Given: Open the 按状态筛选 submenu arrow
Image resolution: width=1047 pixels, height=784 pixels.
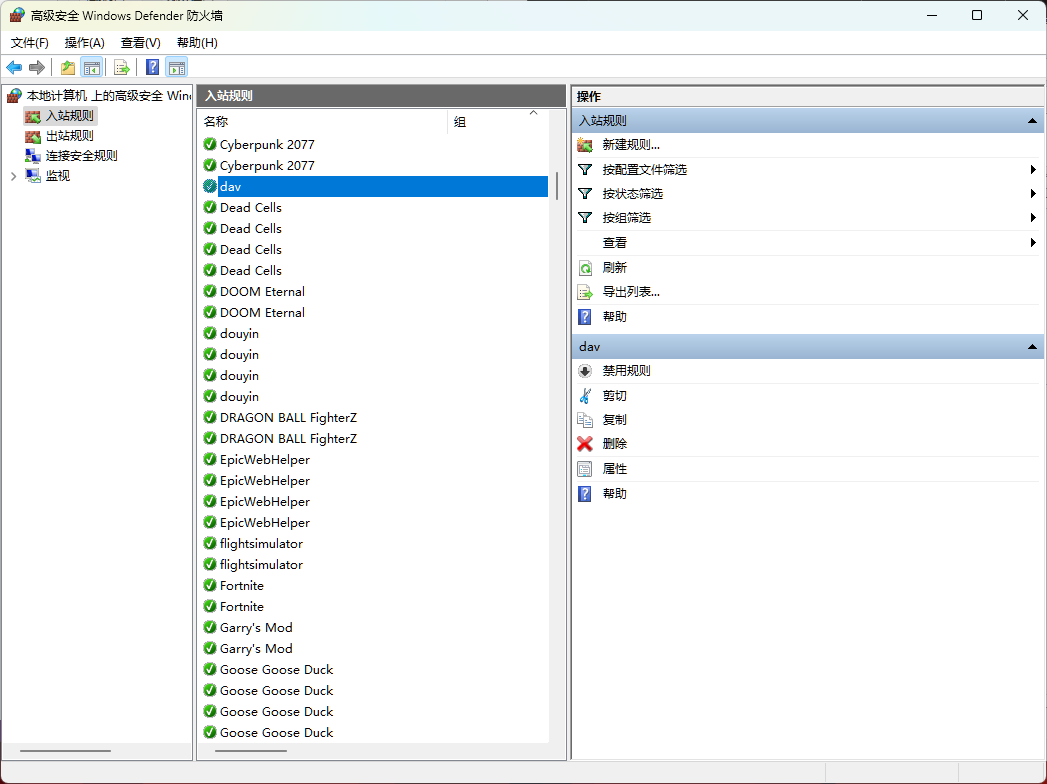Looking at the screenshot, I should [1033, 194].
